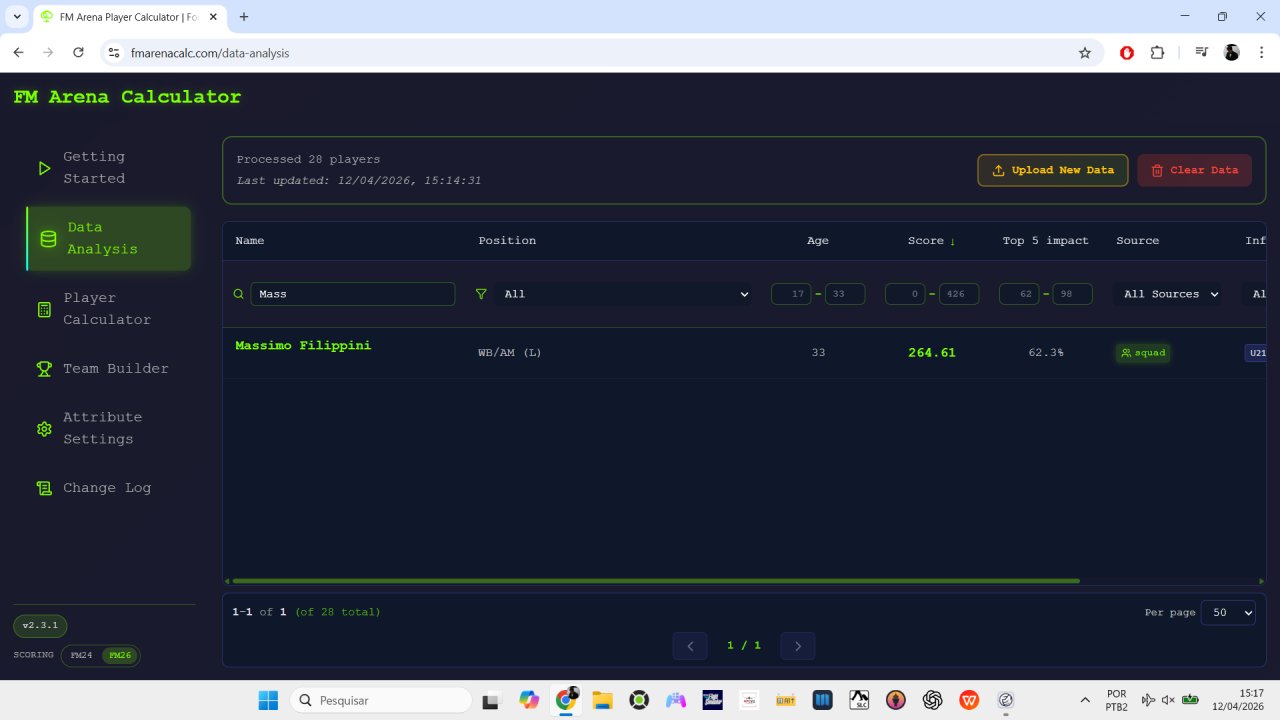Bookmark this page with the star icon
Viewport: 1280px width, 720px height.
pyautogui.click(x=1085, y=53)
